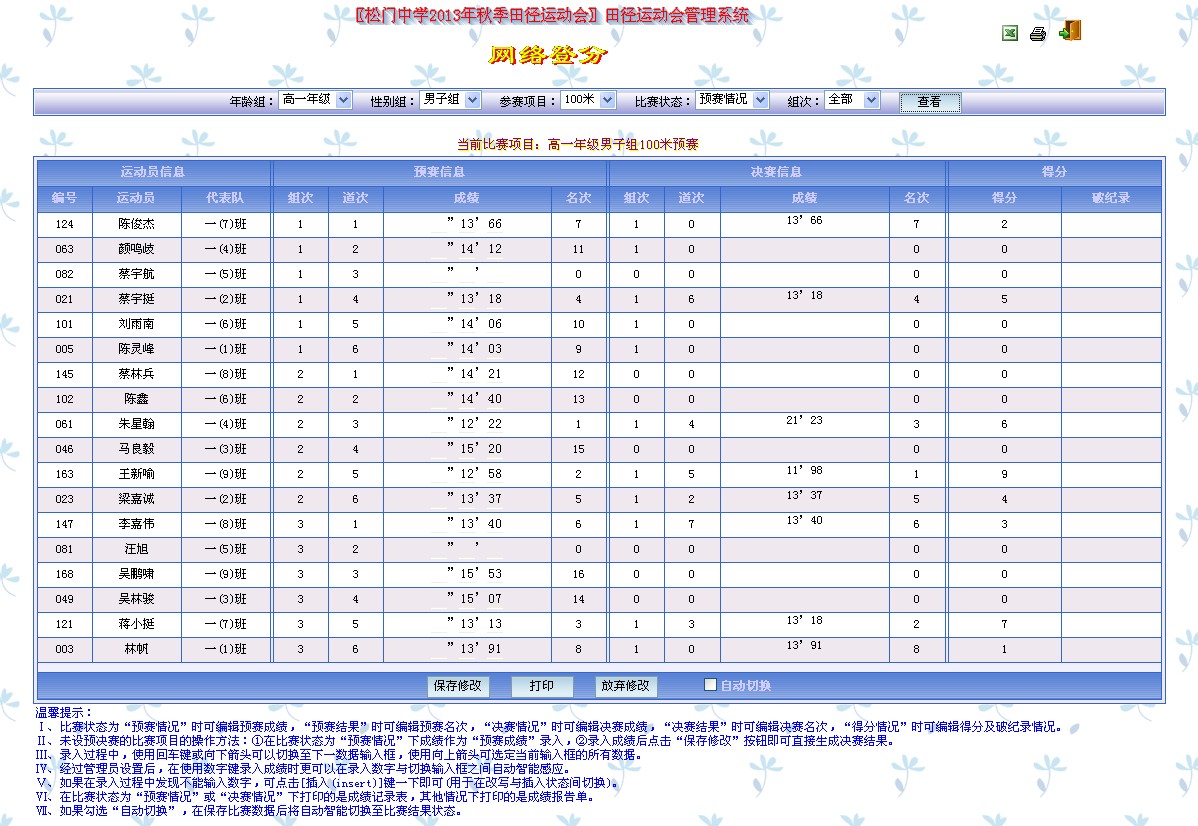Click the 当前比赛项目 heading text
This screenshot has height=826, width=1198.
tap(578, 144)
